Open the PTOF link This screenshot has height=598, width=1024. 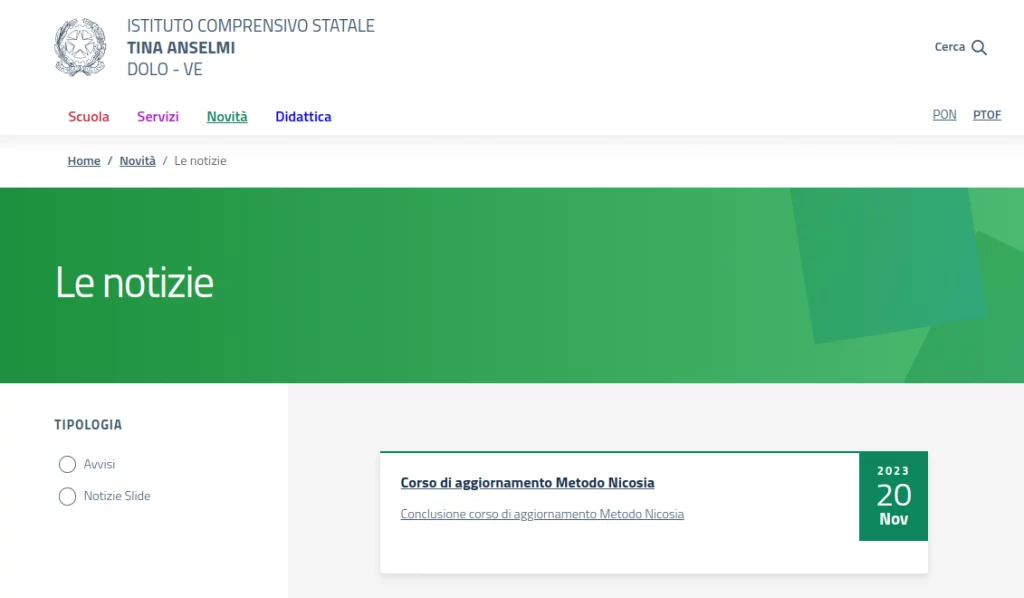tap(987, 115)
